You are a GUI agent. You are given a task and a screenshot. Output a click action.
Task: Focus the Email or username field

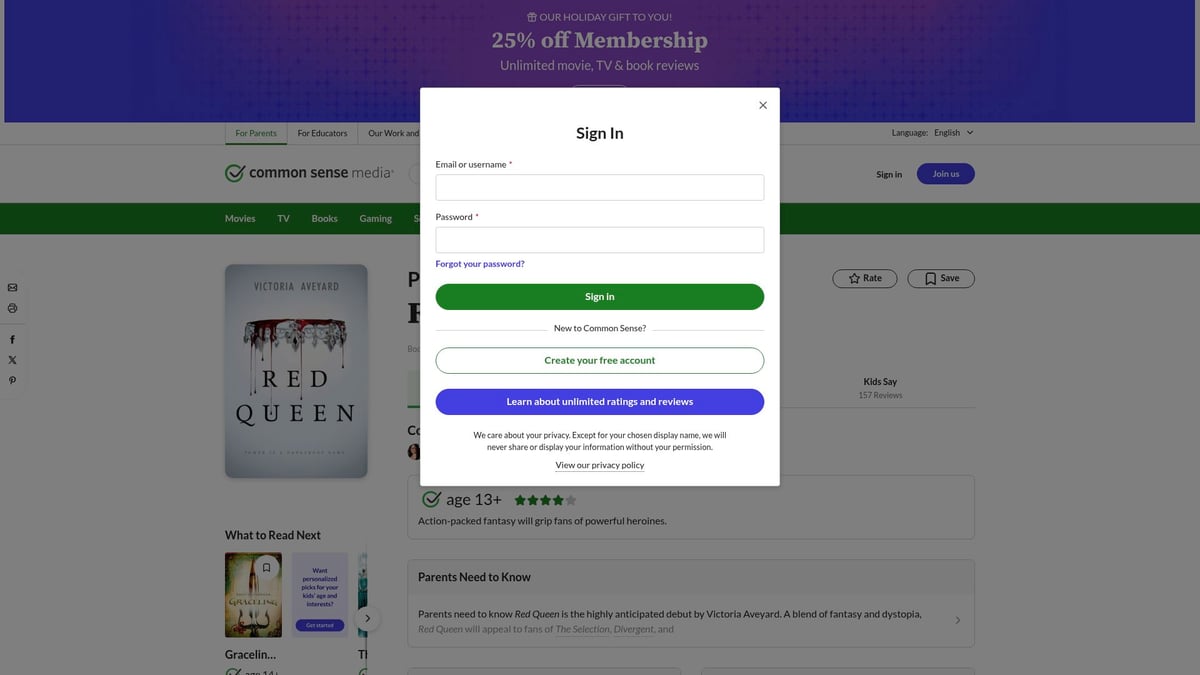click(599, 187)
